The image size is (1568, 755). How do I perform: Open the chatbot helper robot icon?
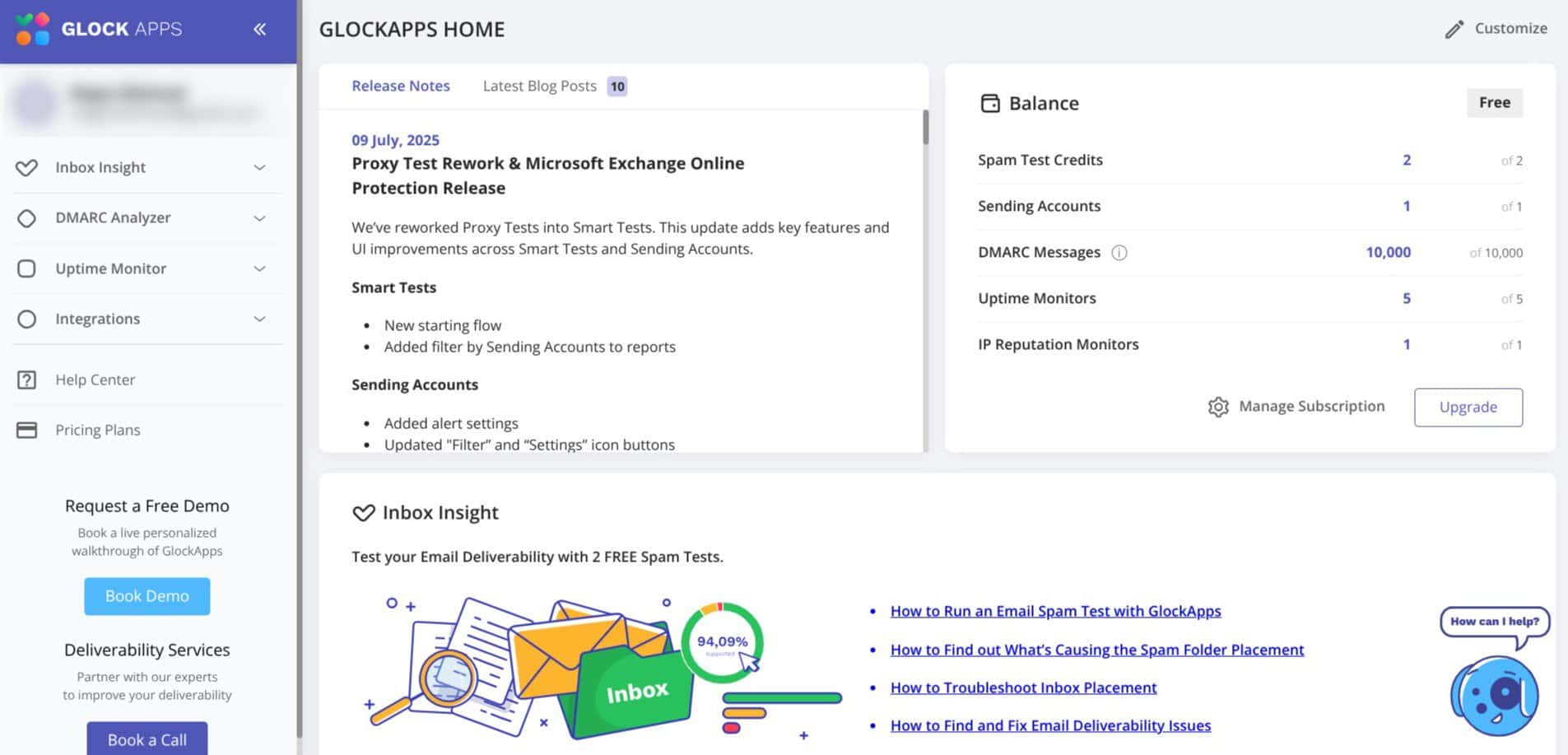tap(1493, 696)
